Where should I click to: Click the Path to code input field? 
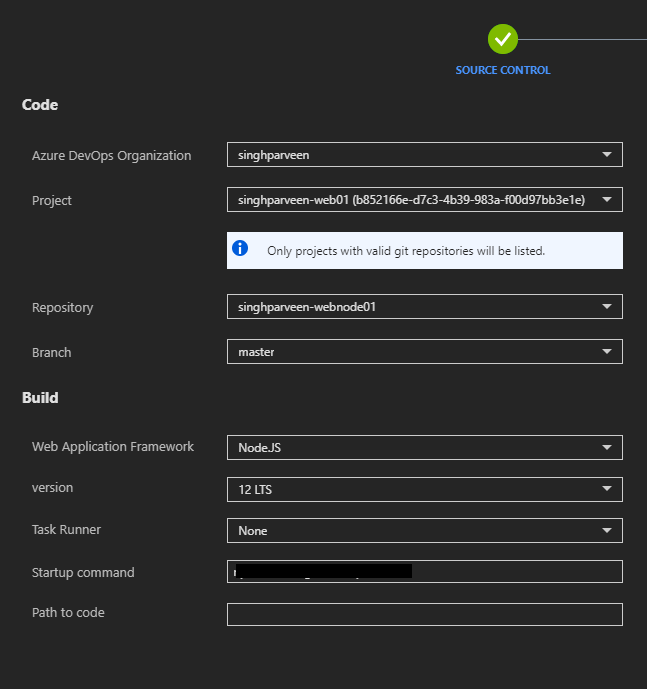(425, 614)
